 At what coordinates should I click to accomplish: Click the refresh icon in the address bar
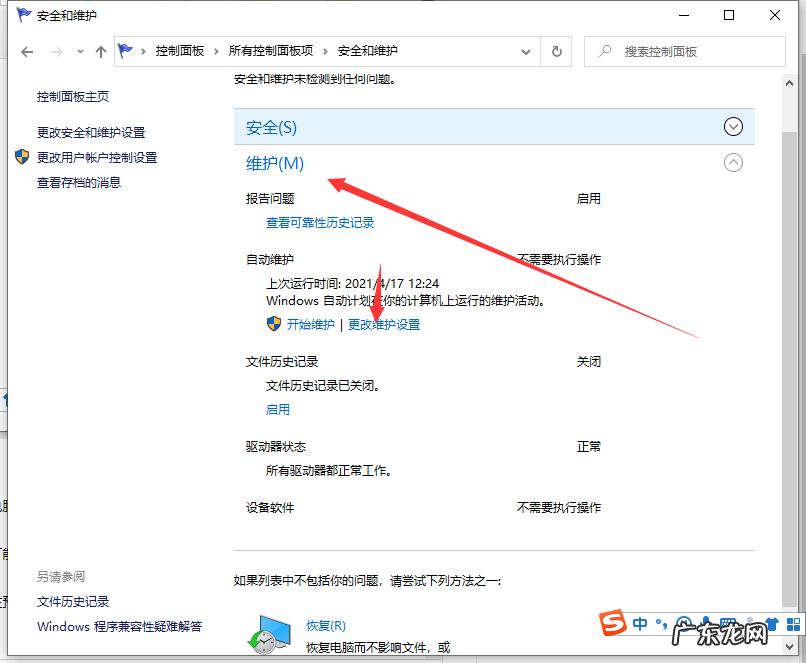tap(555, 51)
